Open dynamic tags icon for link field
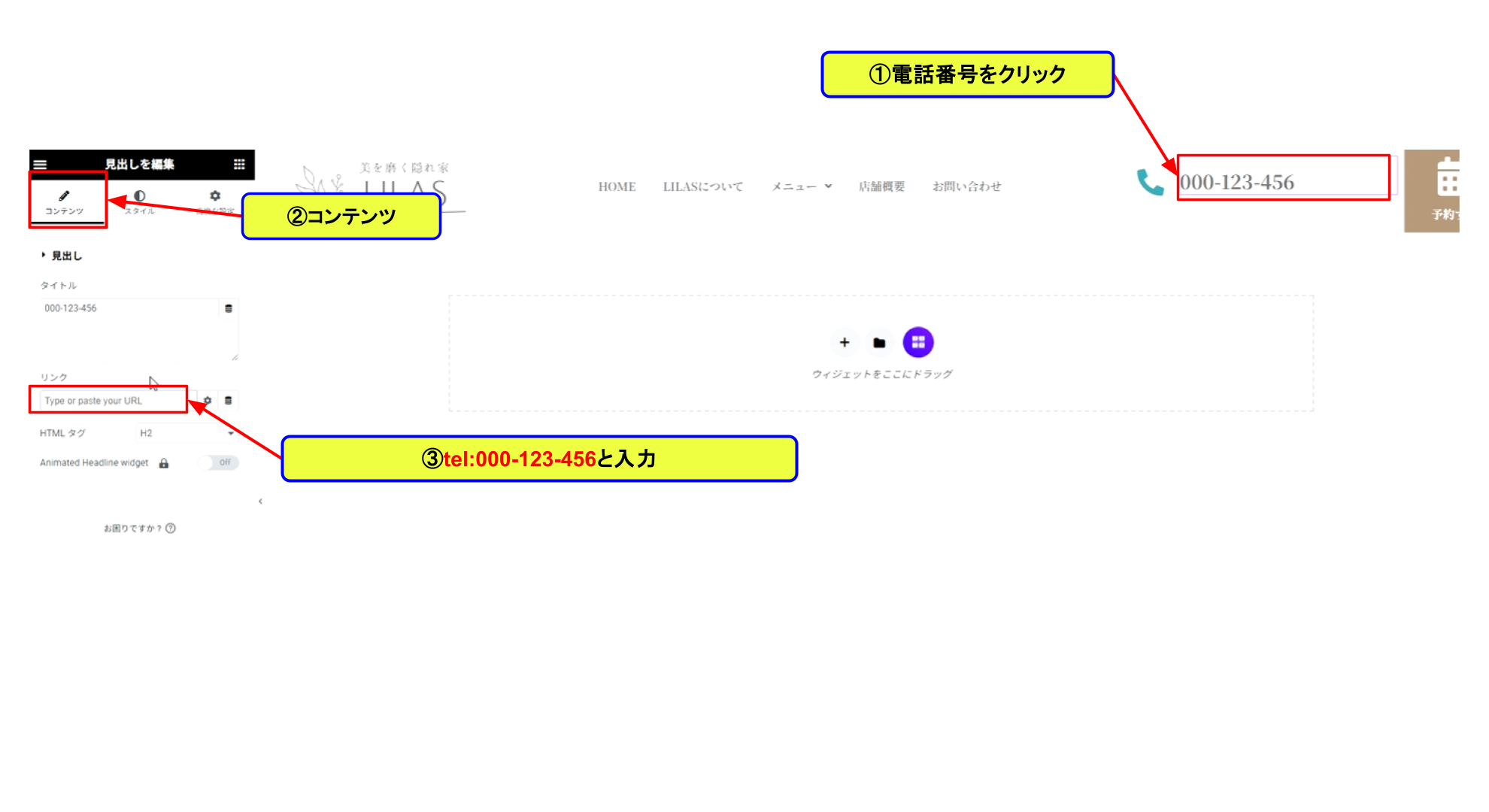The image size is (1489, 812). [x=229, y=401]
